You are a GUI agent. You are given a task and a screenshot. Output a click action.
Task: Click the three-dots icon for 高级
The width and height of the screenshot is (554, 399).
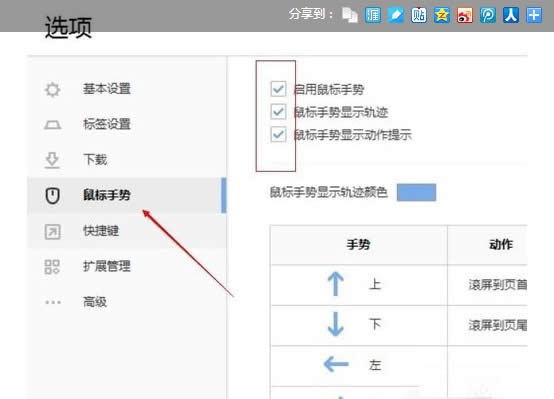[53, 302]
